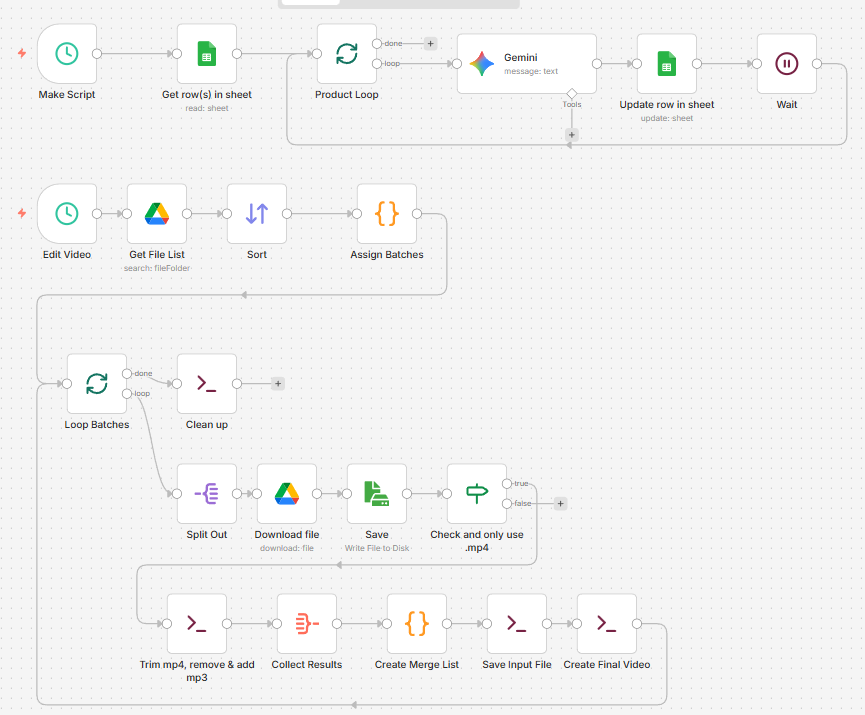Click plus button on Product Loop done output

point(430,43)
